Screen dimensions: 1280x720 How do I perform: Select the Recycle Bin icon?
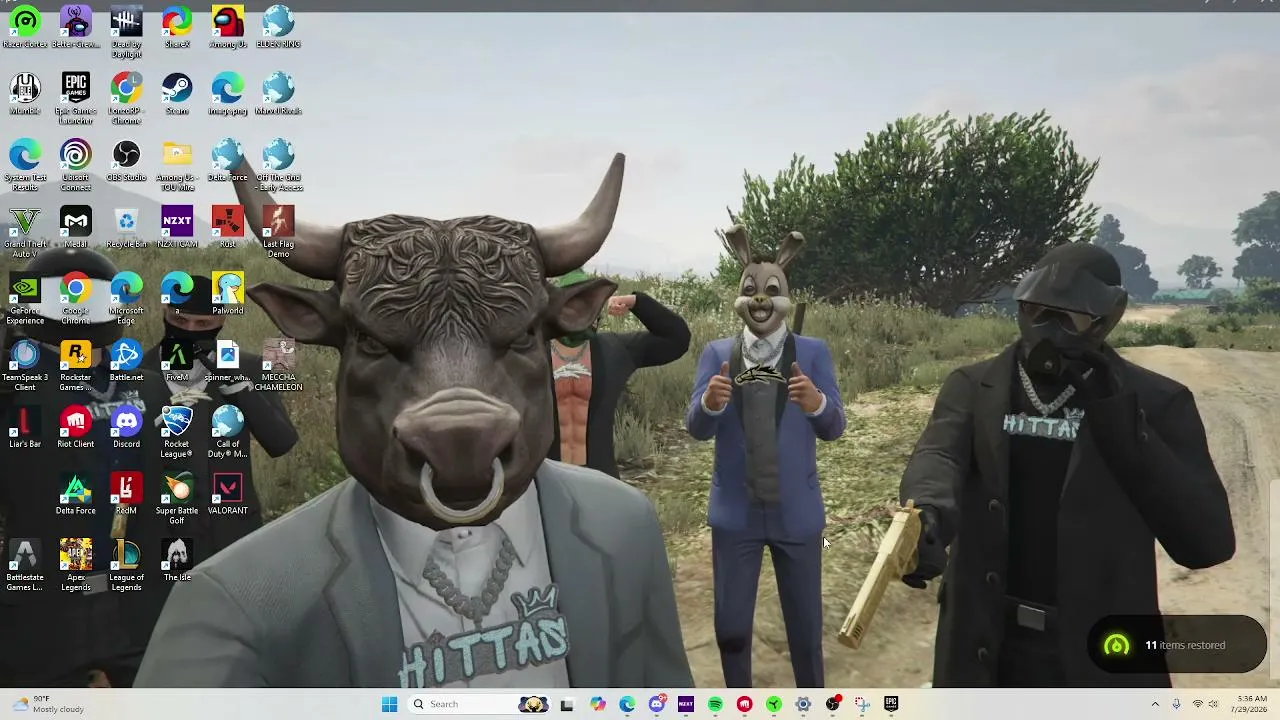click(126, 227)
